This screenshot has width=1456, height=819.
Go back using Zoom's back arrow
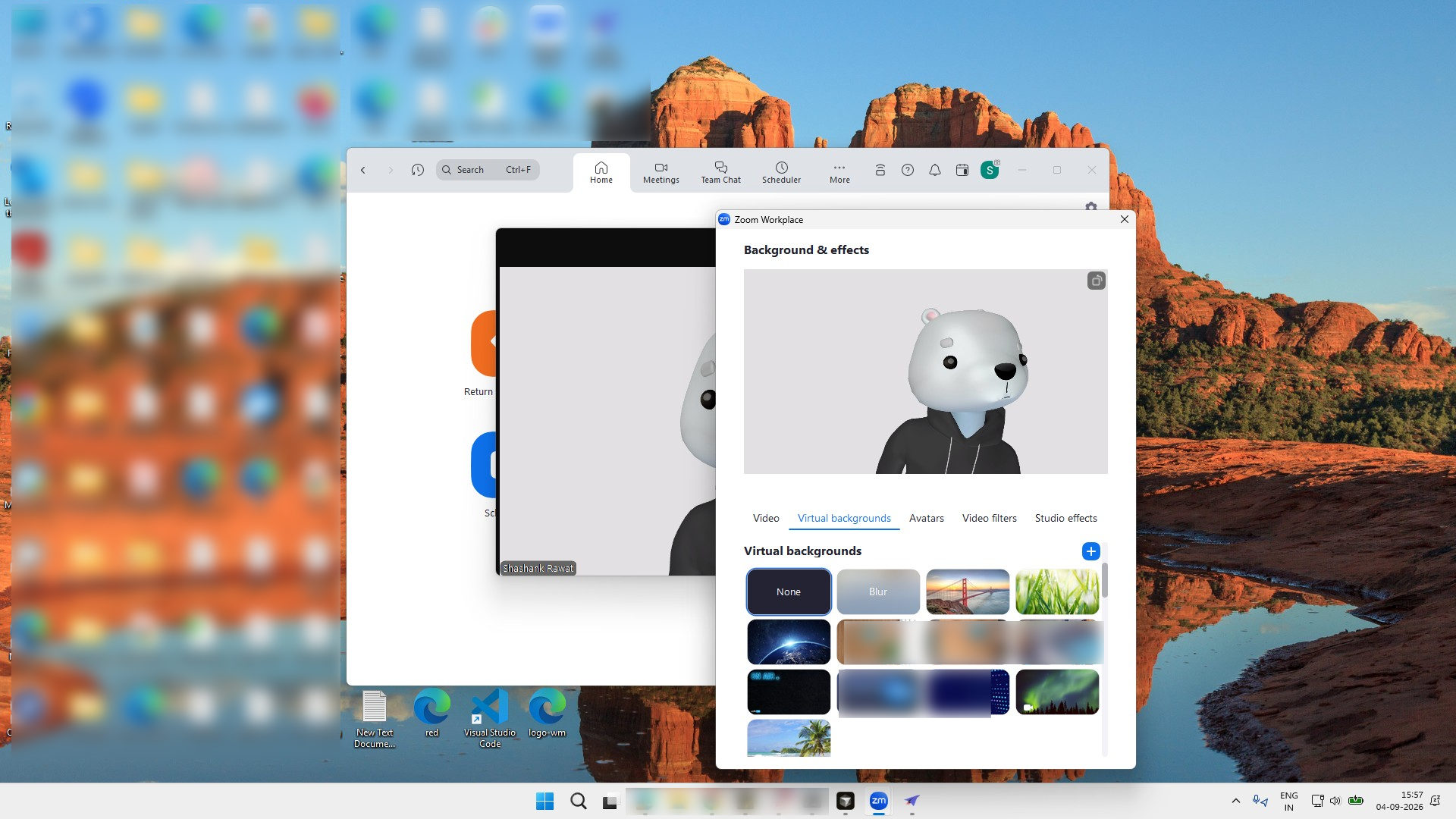pos(363,170)
